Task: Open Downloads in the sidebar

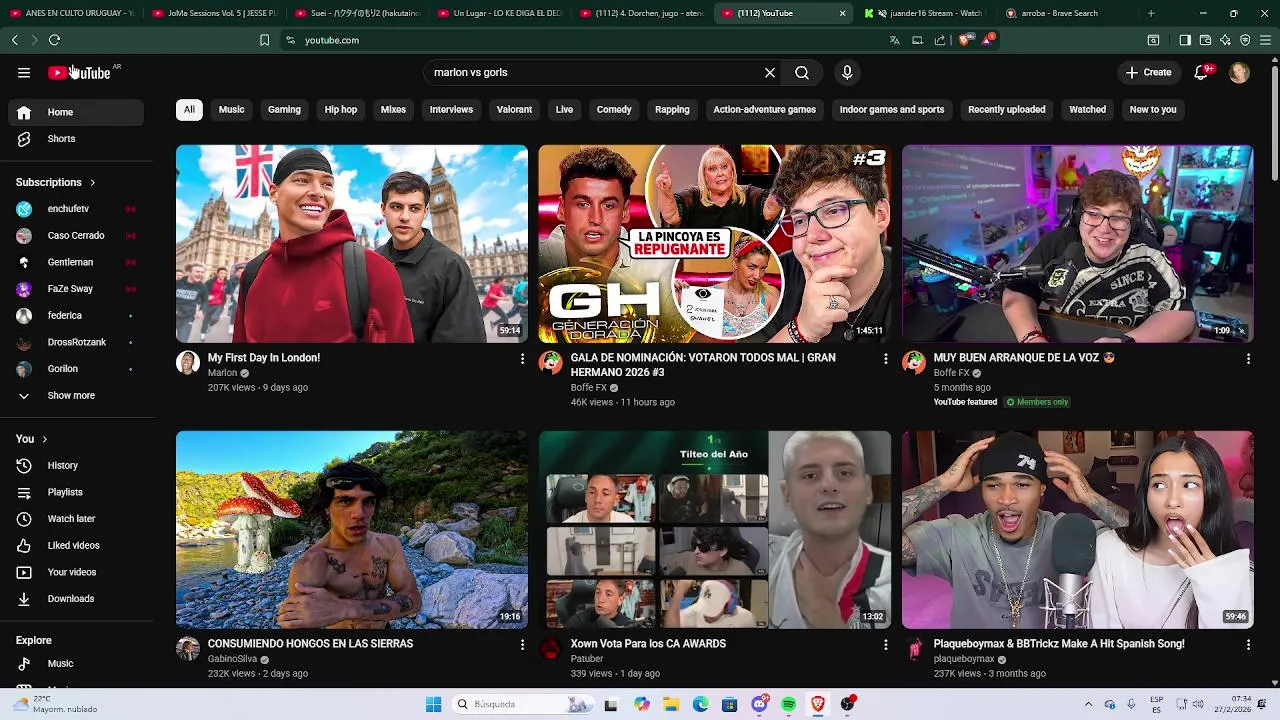Action: [x=76, y=599]
